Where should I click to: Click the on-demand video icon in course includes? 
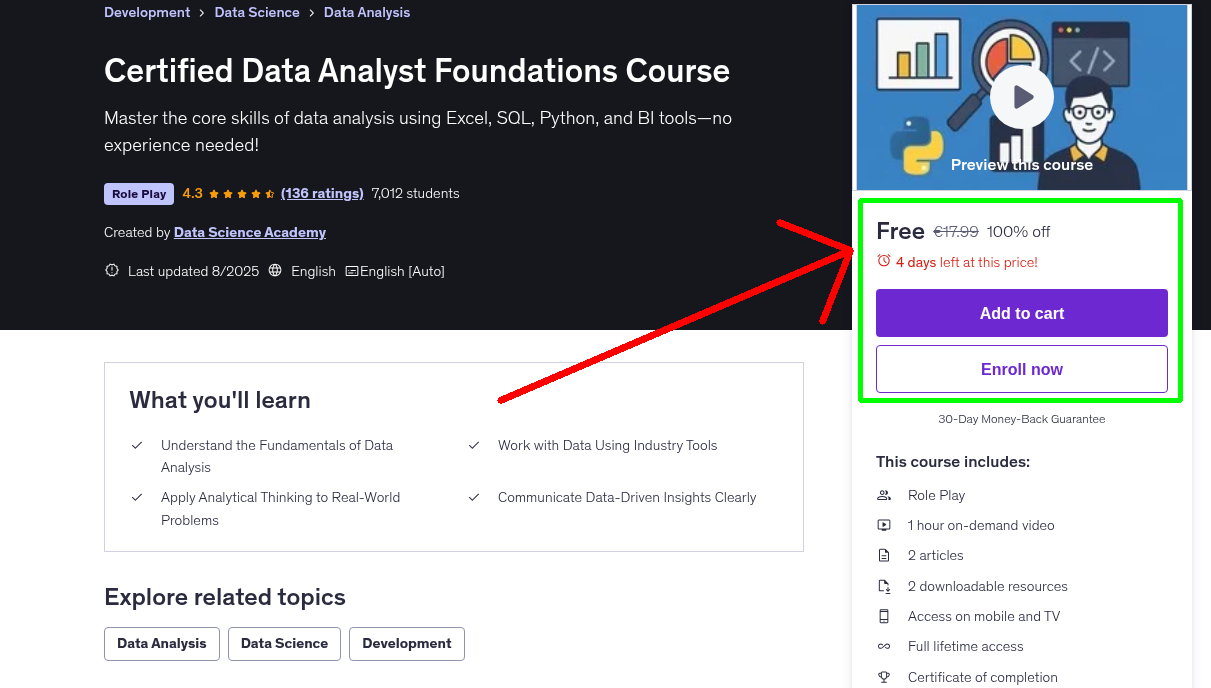coord(884,525)
